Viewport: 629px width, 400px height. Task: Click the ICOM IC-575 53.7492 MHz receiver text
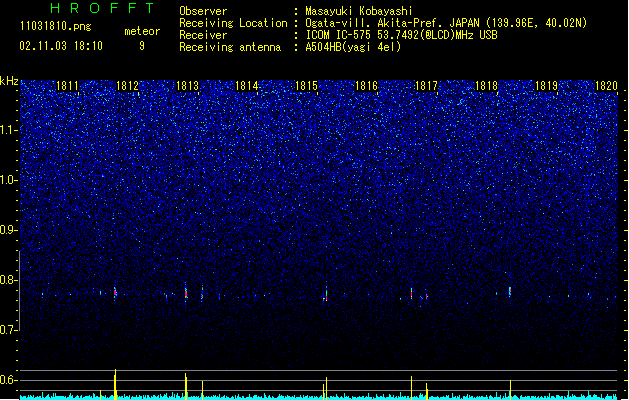click(x=401, y=35)
